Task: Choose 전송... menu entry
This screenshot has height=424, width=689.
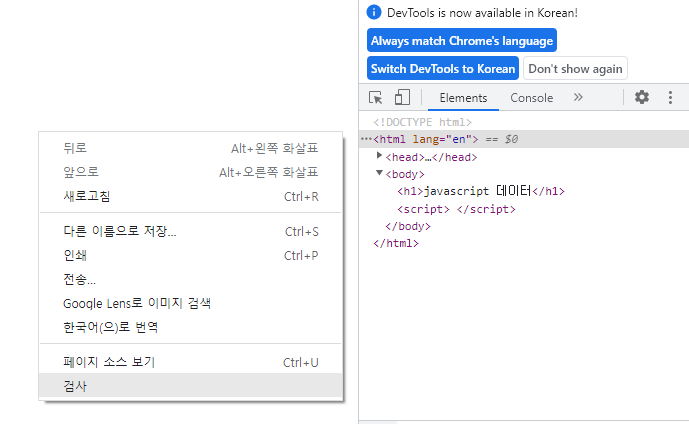Action: click(191, 279)
